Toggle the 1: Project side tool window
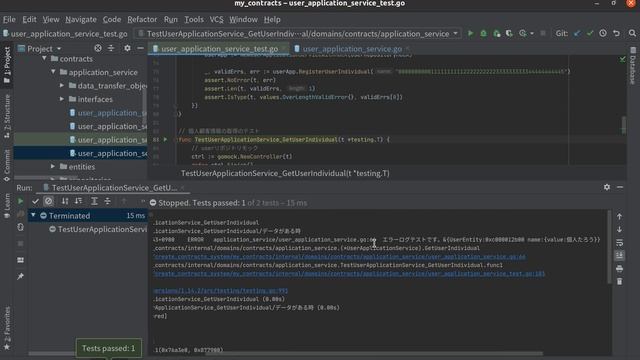The image size is (640, 360). [7, 65]
